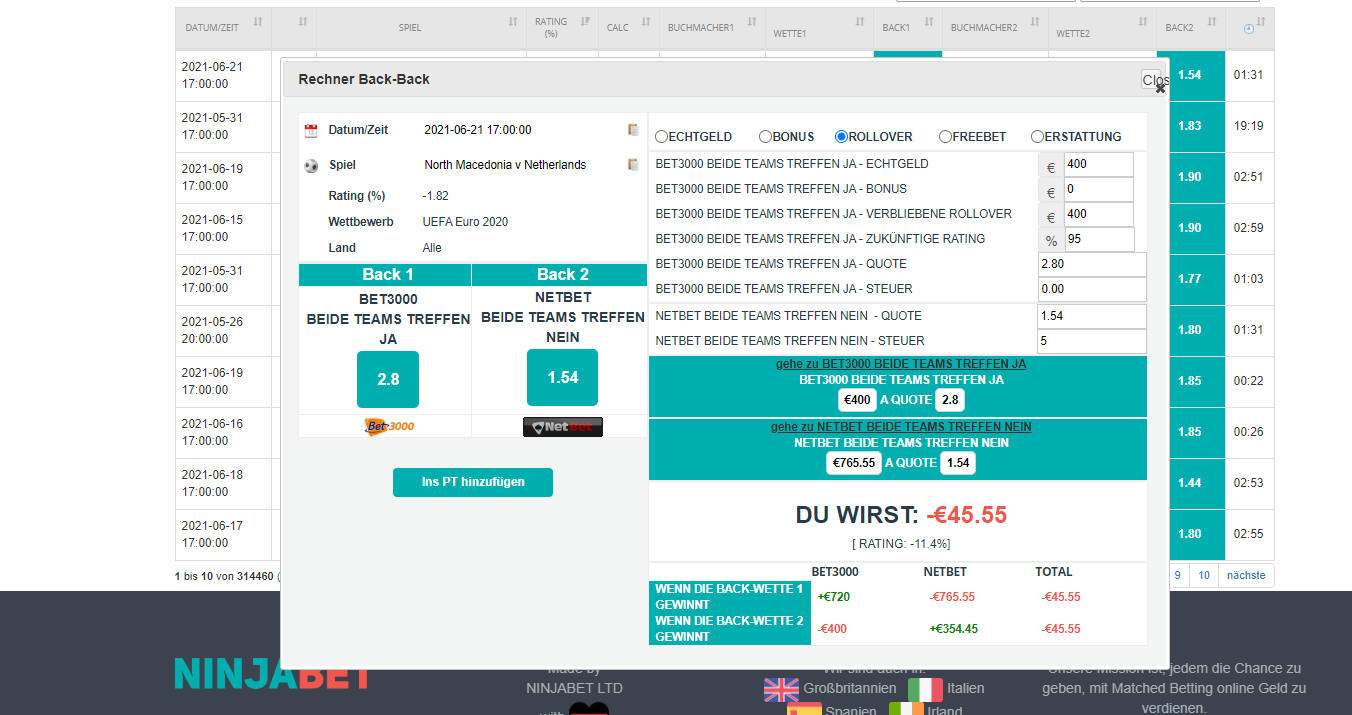The height and width of the screenshot is (715, 1352).
Task: Open gehe zu BET3000 BEIDE TEAMS TREFFEN JA link
Action: 901,364
